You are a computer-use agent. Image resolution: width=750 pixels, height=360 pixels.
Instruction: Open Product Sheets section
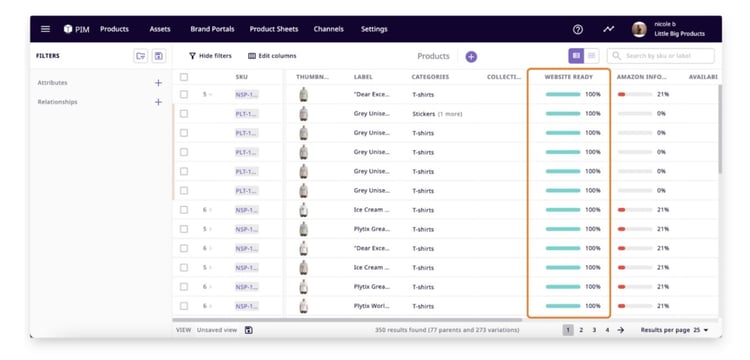coord(274,29)
